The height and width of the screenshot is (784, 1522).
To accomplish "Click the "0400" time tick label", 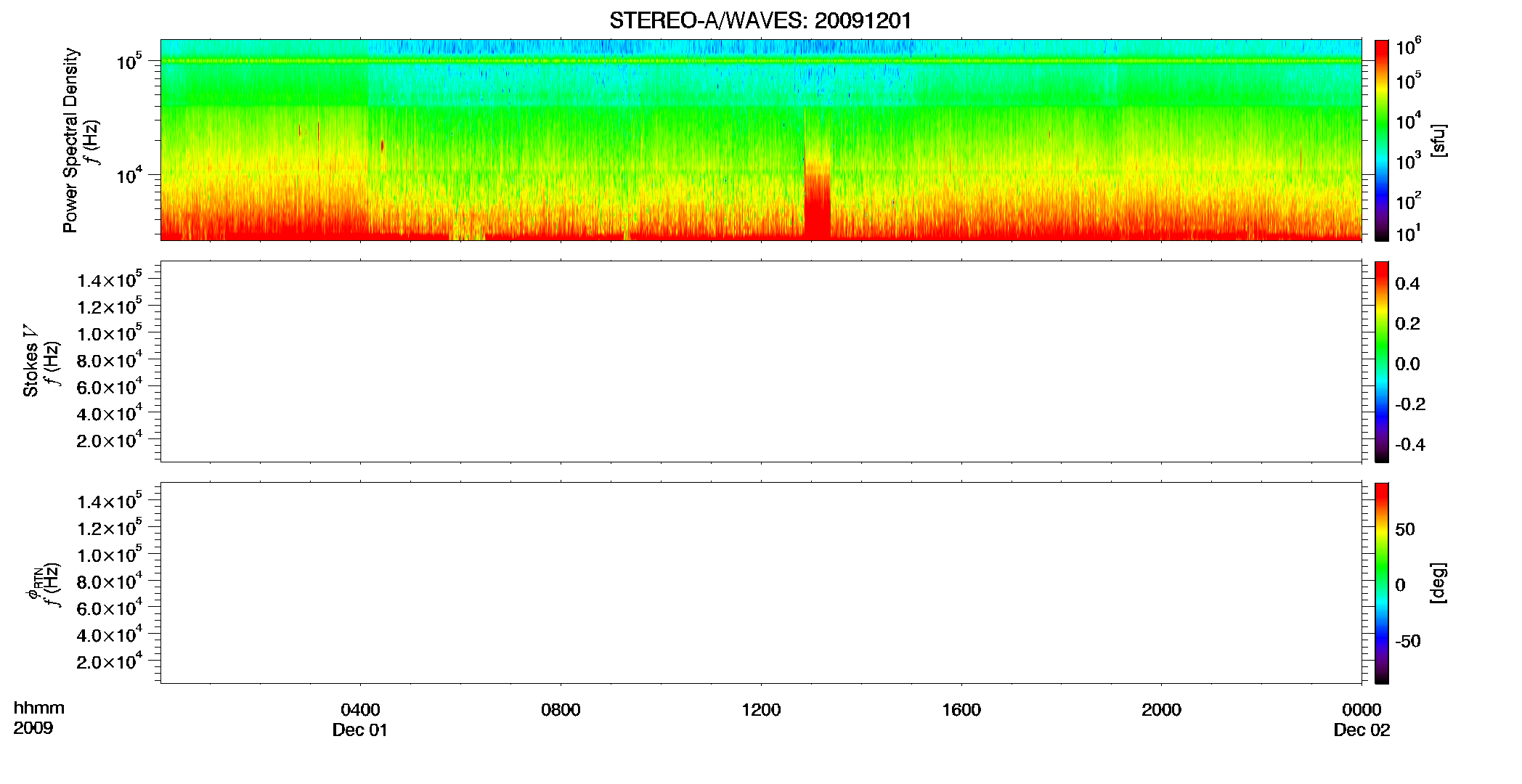I will click(x=360, y=710).
